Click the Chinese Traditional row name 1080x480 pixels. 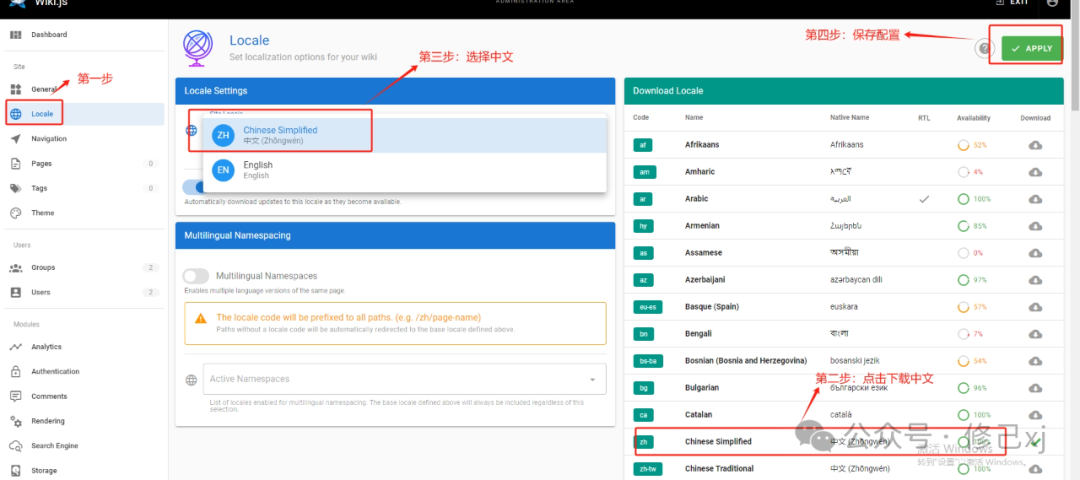click(x=720, y=469)
